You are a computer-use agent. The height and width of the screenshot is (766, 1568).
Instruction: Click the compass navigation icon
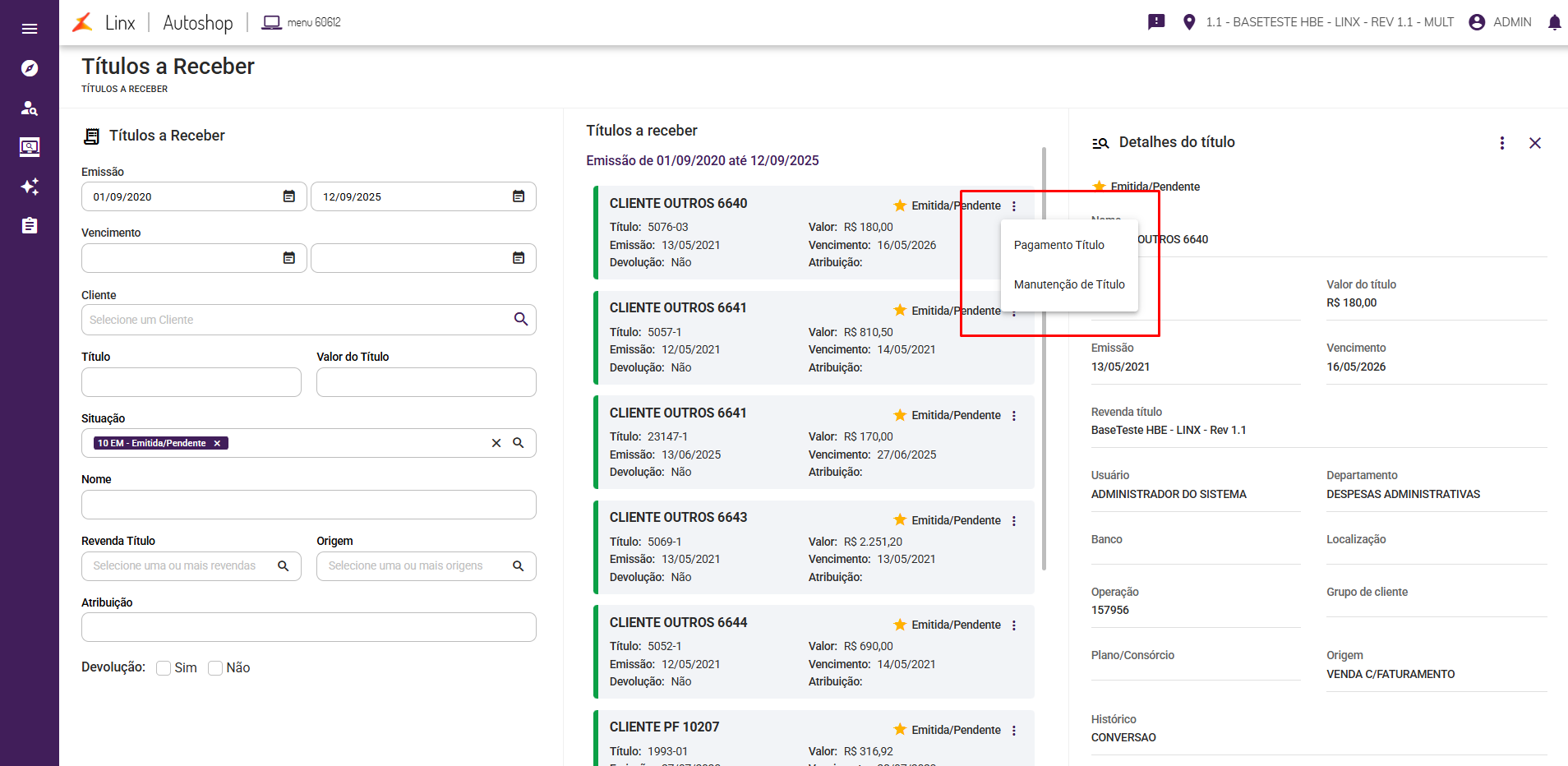30,68
